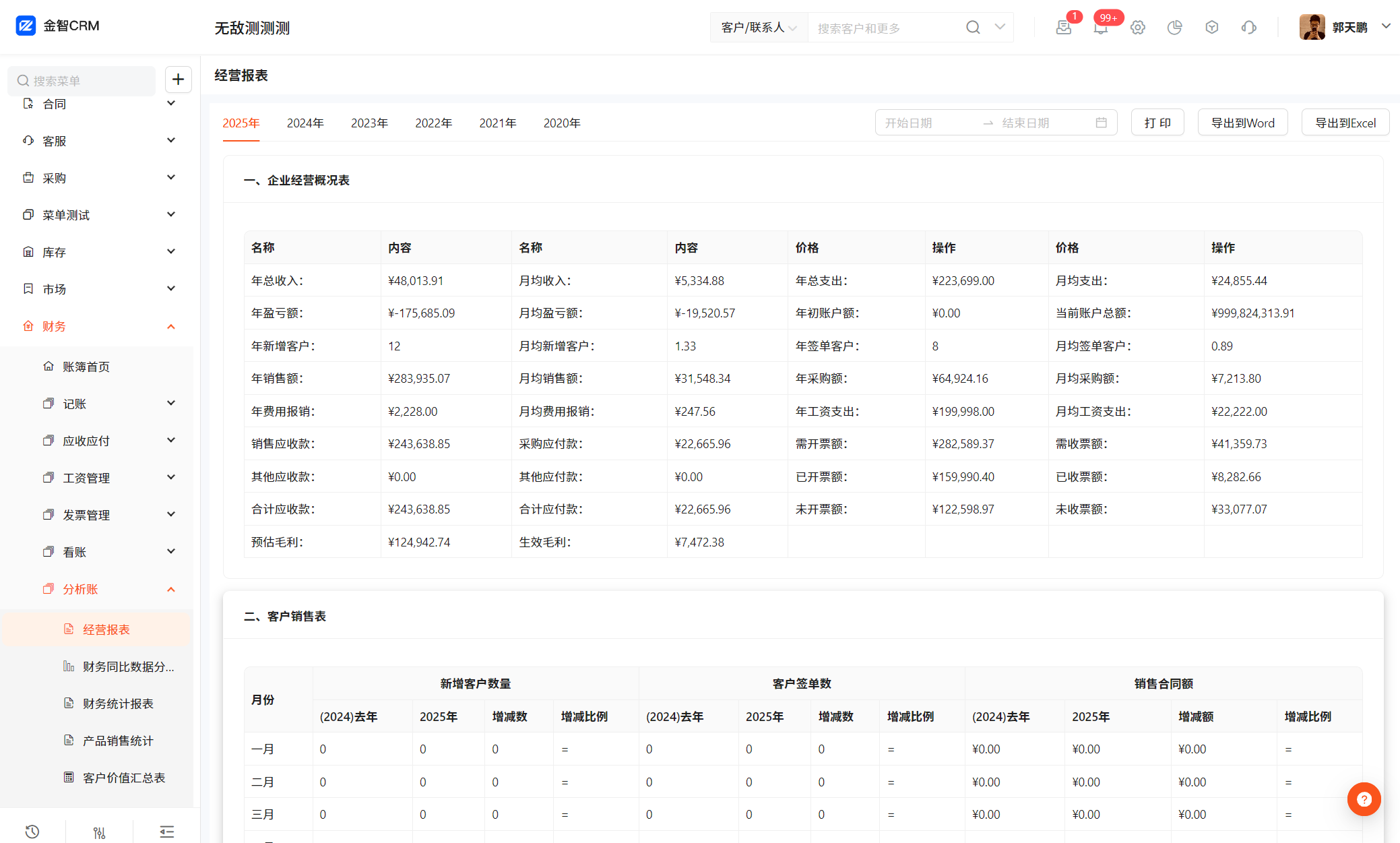Open the notification bell with 99+ badge

pyautogui.click(x=1101, y=28)
